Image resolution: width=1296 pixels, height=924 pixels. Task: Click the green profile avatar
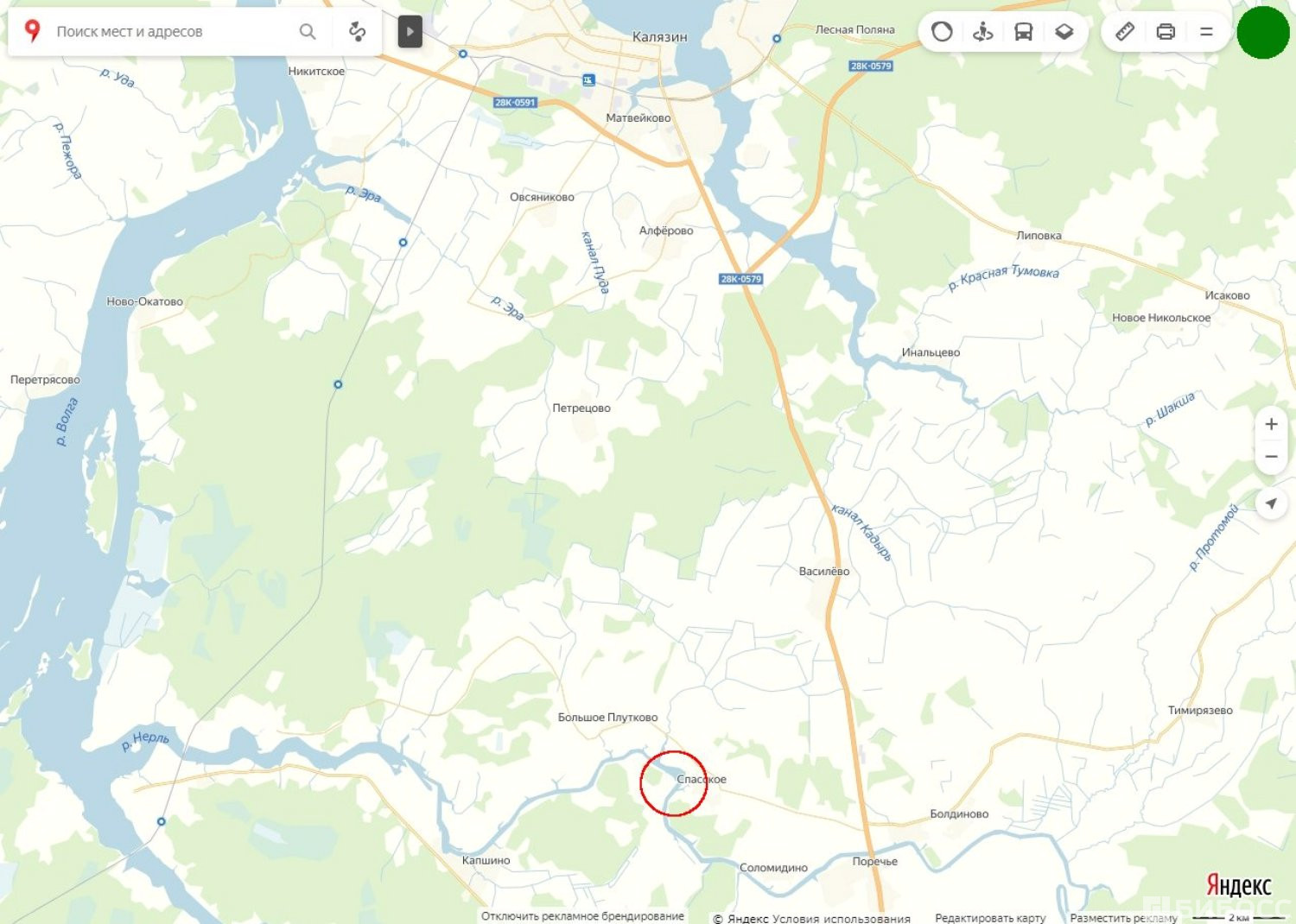pyautogui.click(x=1263, y=32)
